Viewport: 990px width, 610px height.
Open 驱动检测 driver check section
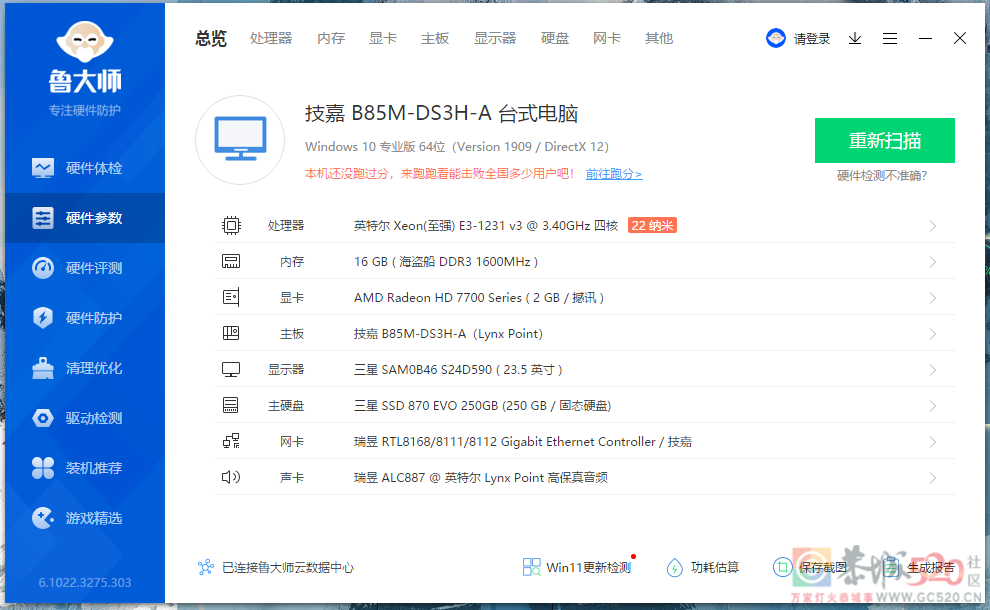85,418
